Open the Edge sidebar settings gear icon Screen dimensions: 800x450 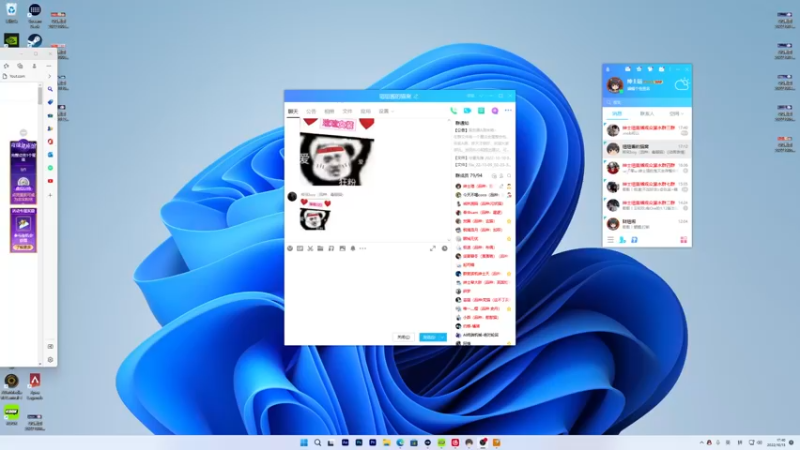[x=50, y=360]
